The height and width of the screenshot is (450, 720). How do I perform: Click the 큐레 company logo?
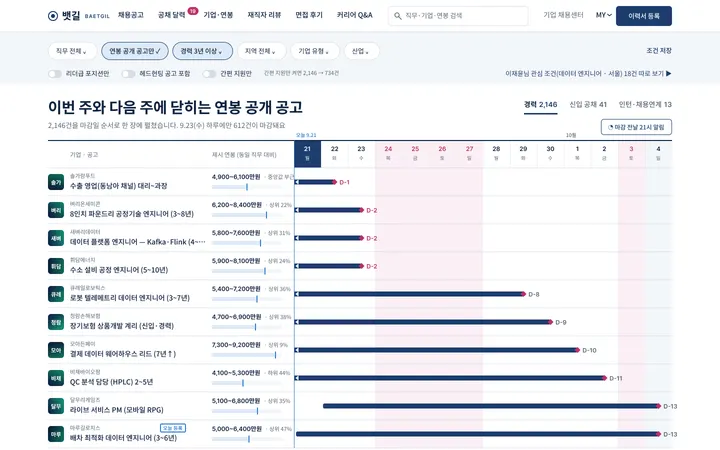[56, 294]
